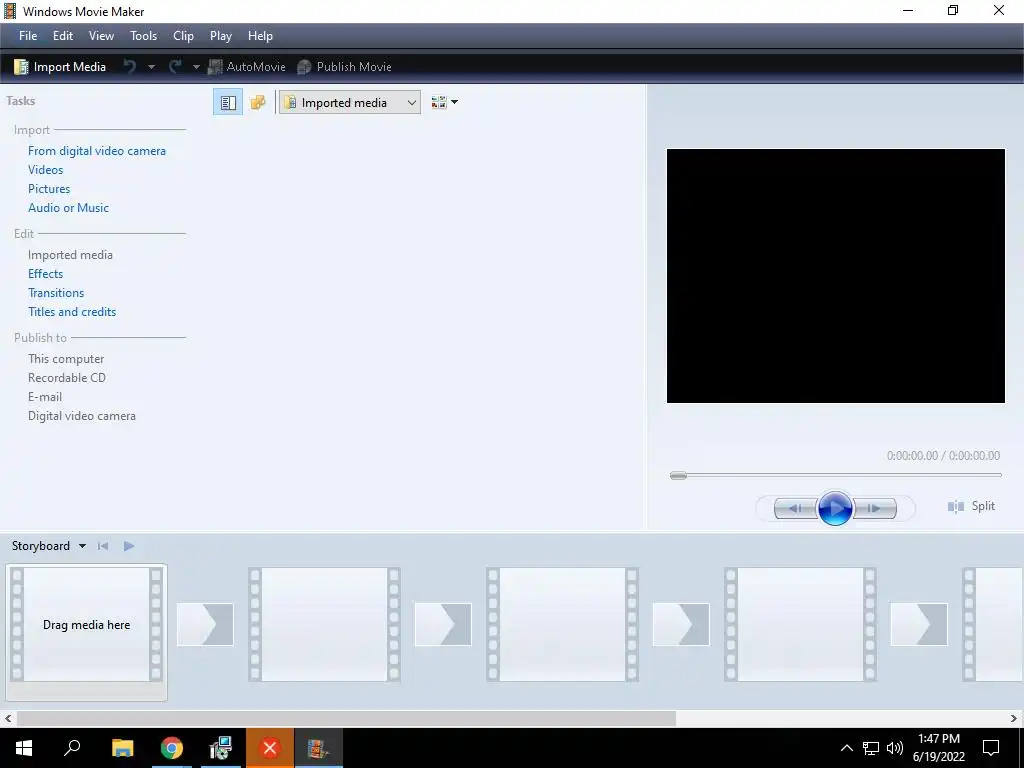Screen dimensions: 1024x768
Task: Open the View menu
Action: point(101,36)
